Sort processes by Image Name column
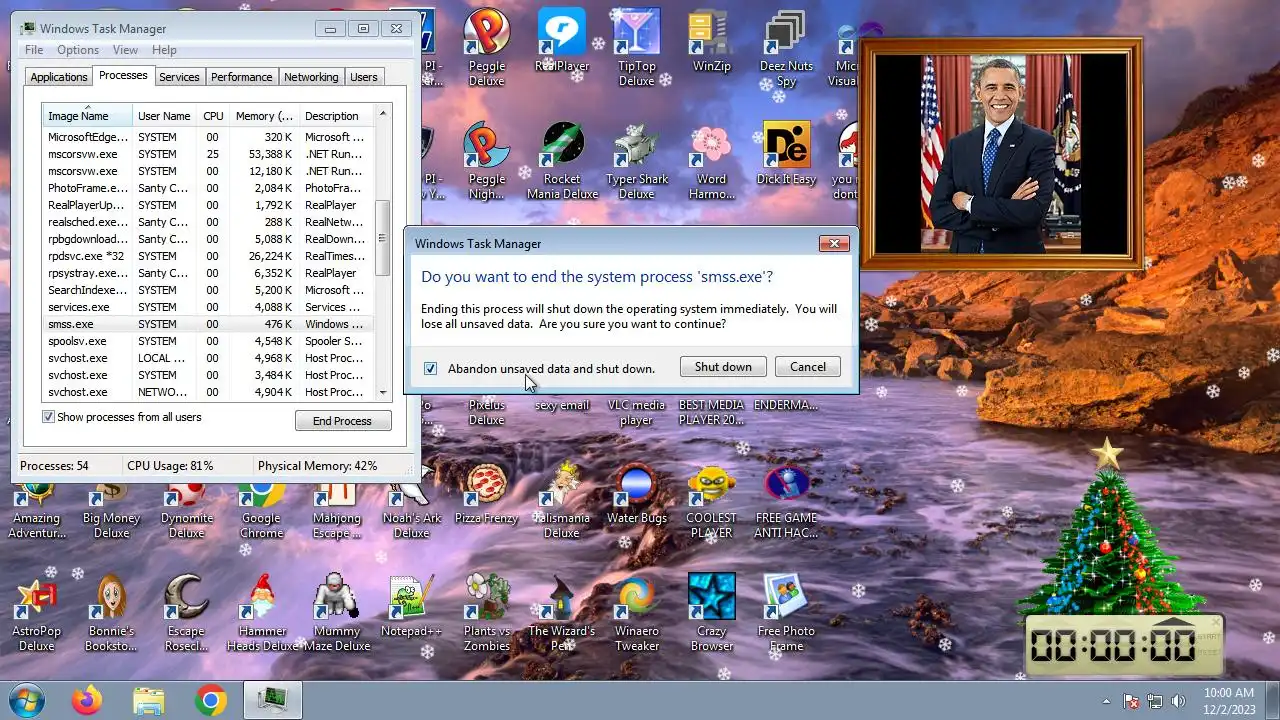Screen dimensions: 1280x720 coord(87,116)
